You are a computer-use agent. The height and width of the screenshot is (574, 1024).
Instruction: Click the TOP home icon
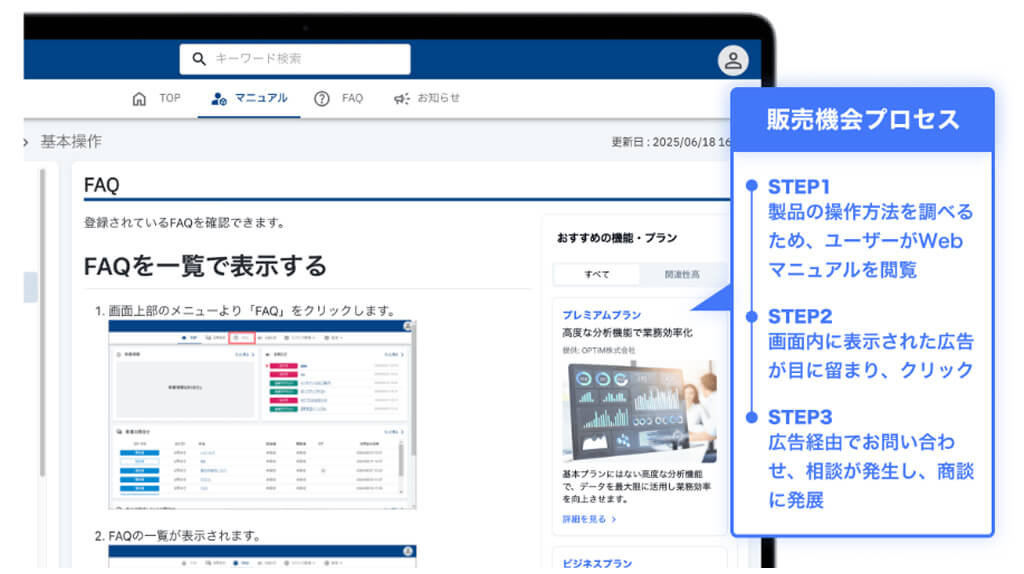(139, 99)
